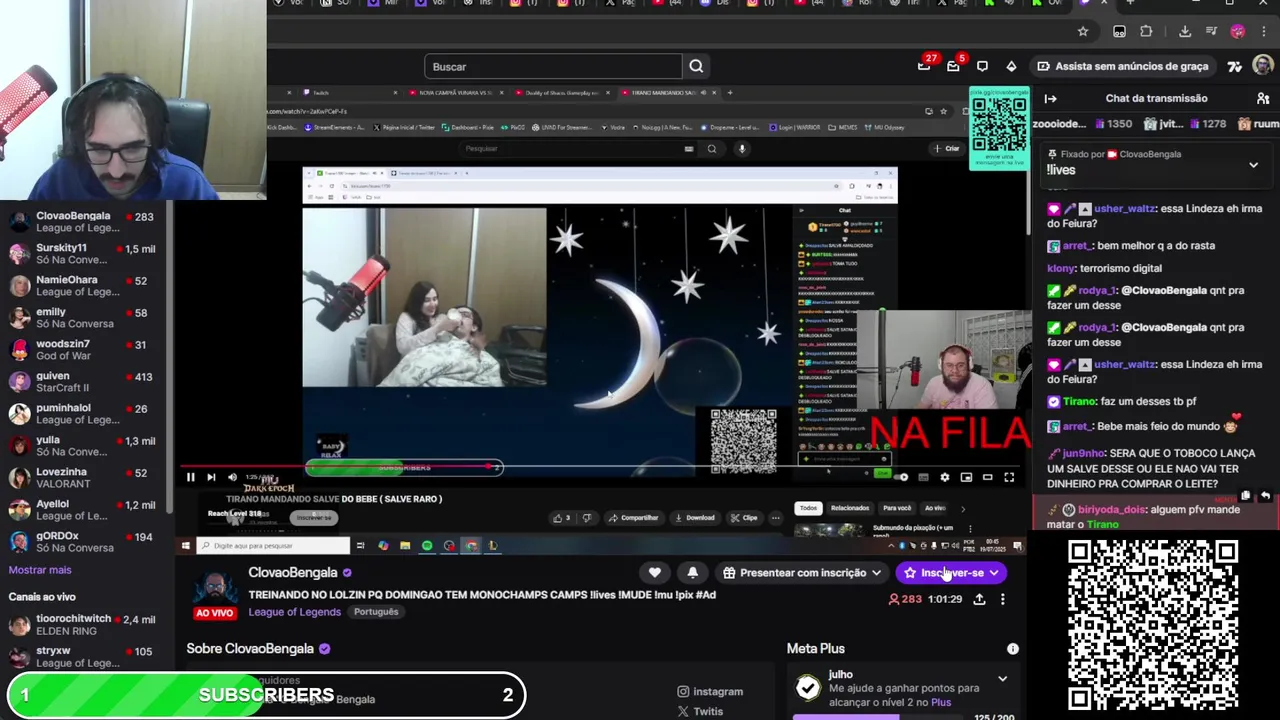Image resolution: width=1280 pixels, height=720 pixels.
Task: Click Assista sem anúncios de graça button
Action: [1122, 66]
